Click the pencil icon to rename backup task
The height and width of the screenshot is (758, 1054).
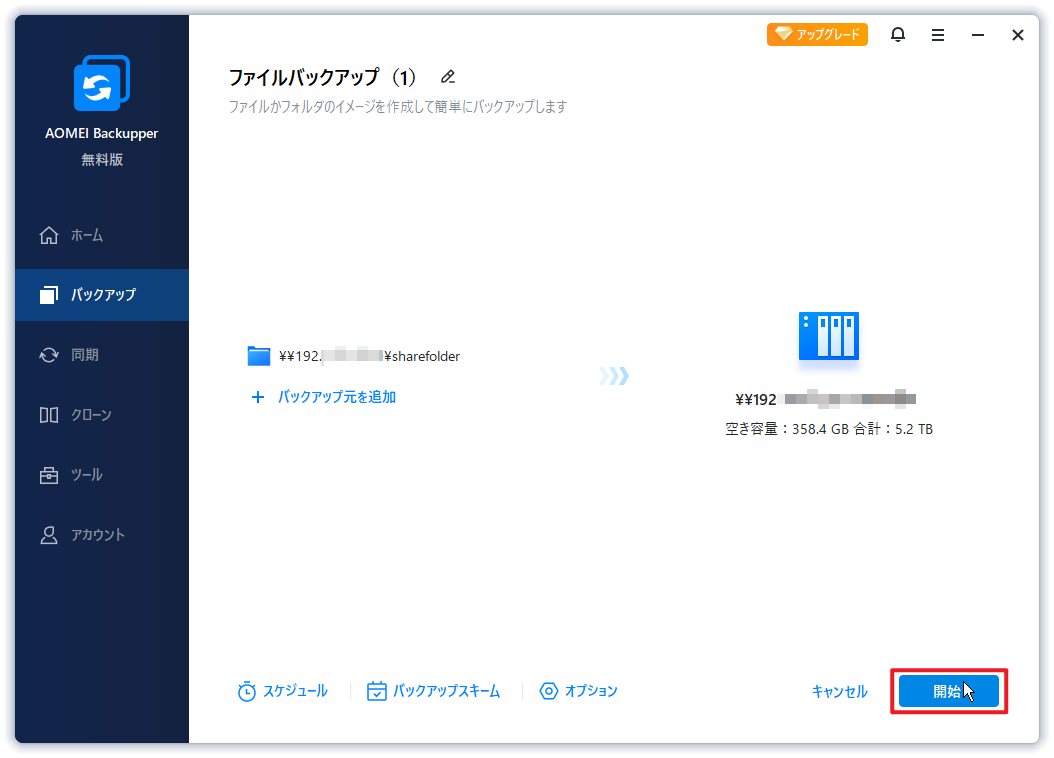click(x=448, y=77)
